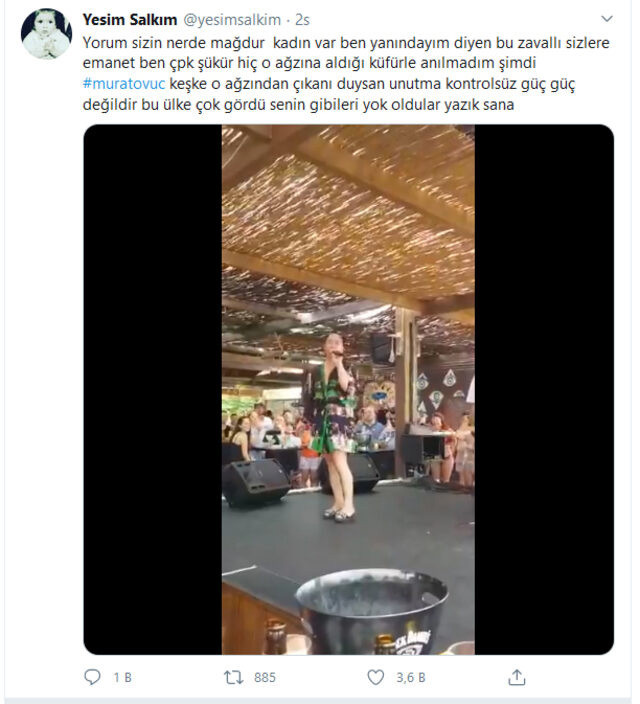Viewport: 640px width, 704px height.
Task: Open the tweet options chevron menu
Action: 607,19
